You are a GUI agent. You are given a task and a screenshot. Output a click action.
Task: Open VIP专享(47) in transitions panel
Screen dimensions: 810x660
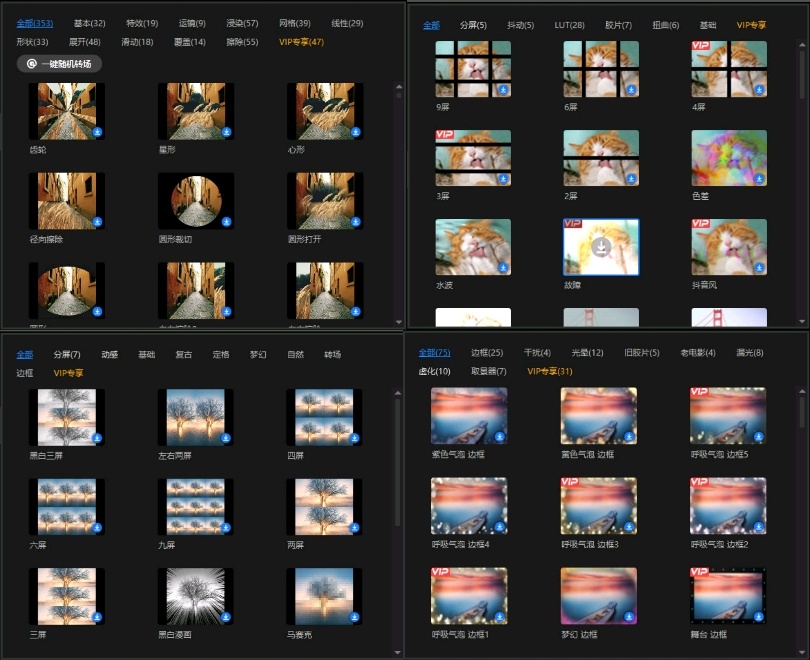tap(301, 42)
